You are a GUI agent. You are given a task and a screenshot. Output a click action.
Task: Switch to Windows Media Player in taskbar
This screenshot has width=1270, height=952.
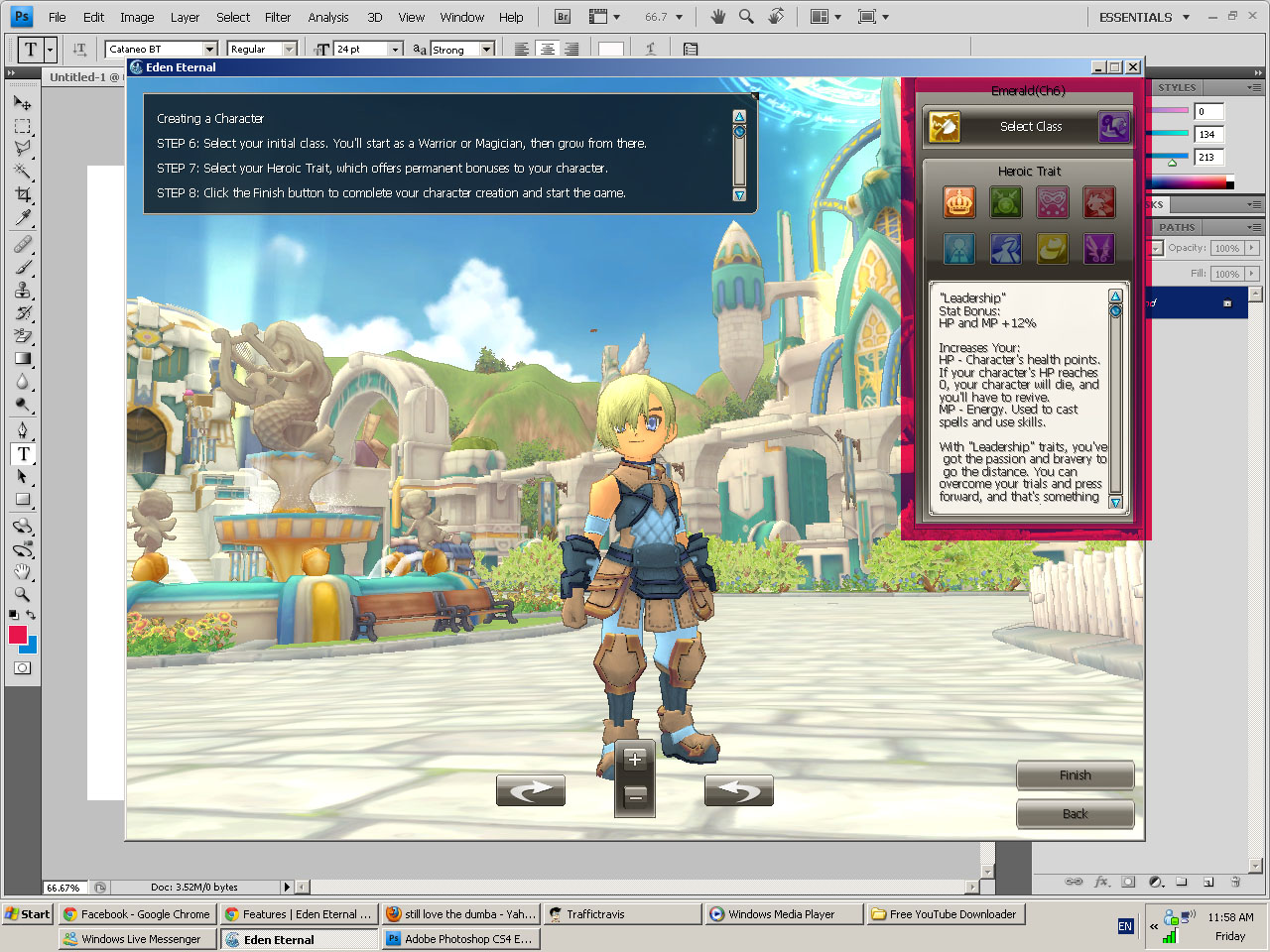pos(784,914)
